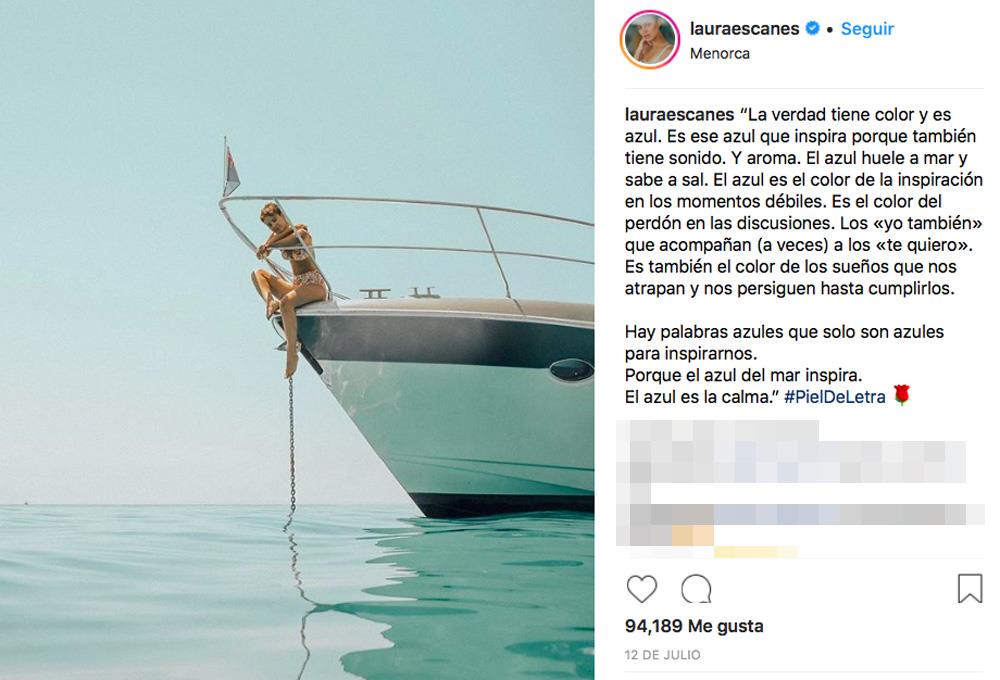Click lauraescanes username in caption
1000x680 pixels.
pyautogui.click(x=679, y=115)
